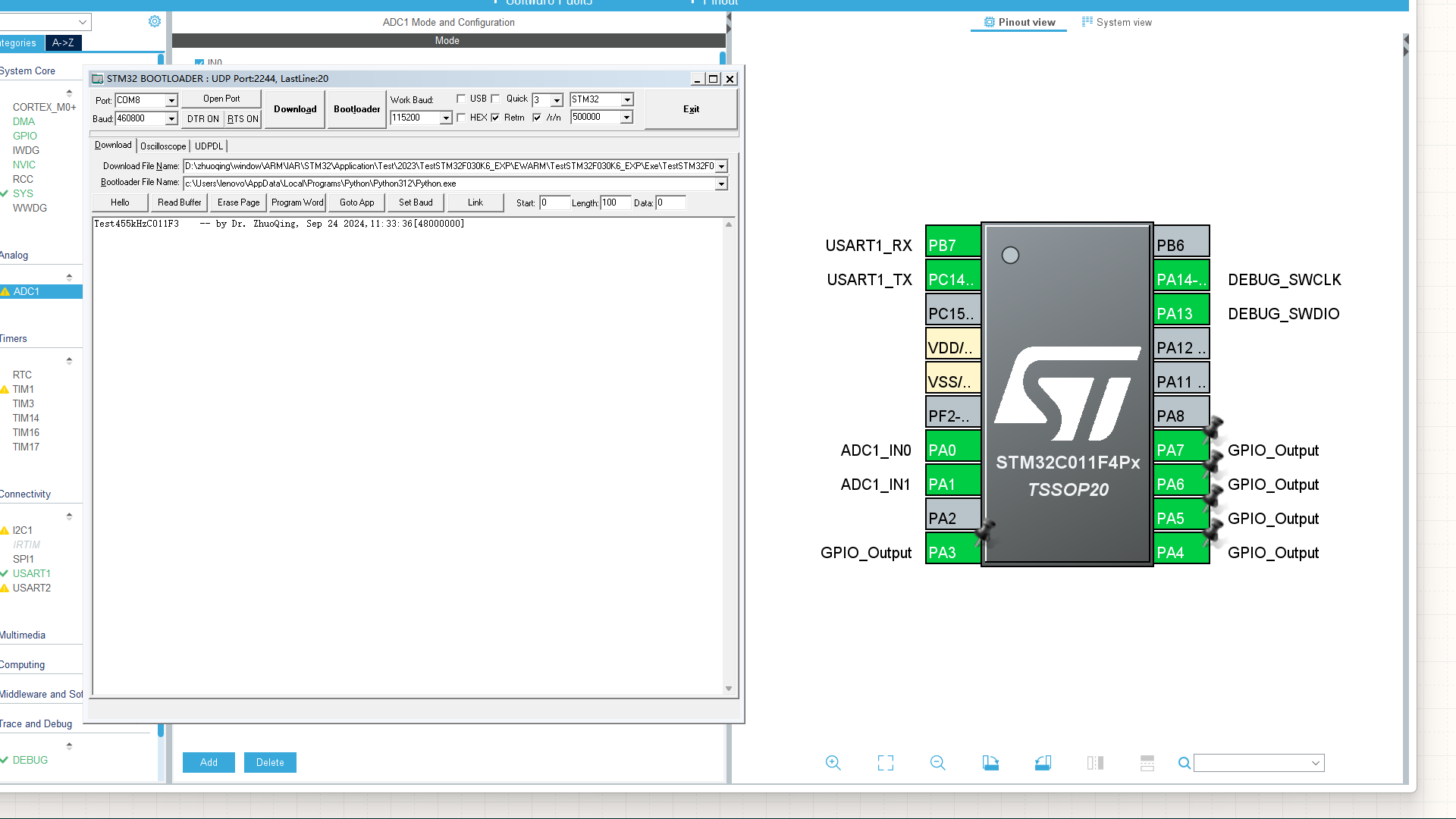The height and width of the screenshot is (819, 1456).
Task: Click the Pinout view tab icon
Action: pos(989,22)
